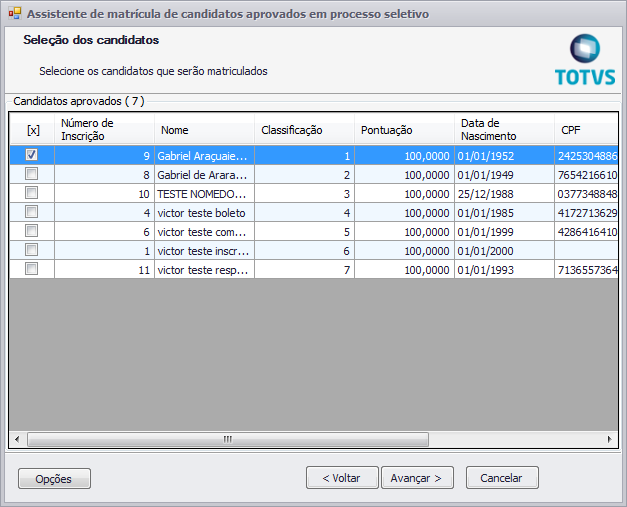Select the name cell 'victor teste inscr...'
Viewport: 627px width, 507px height.
(x=204, y=251)
